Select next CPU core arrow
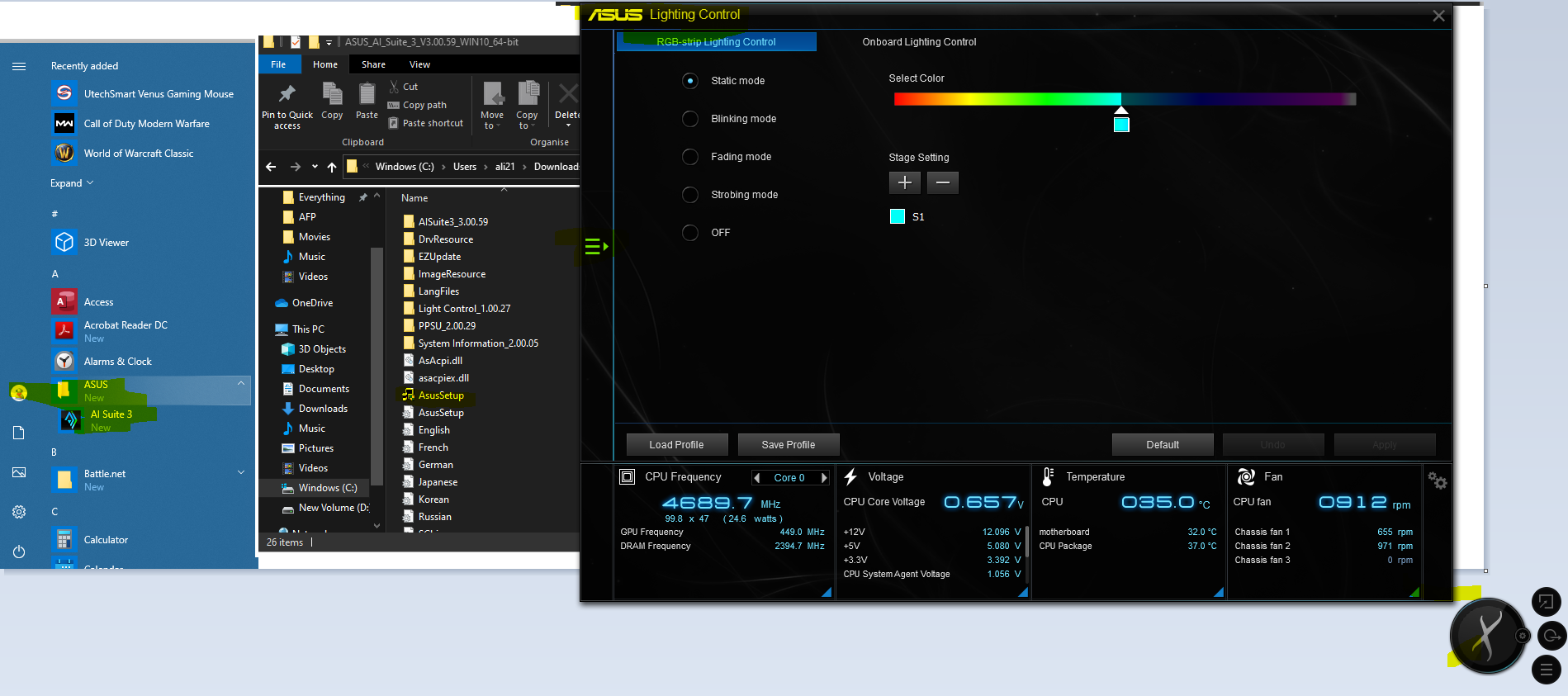Viewport: 1568px width, 696px height. point(823,478)
